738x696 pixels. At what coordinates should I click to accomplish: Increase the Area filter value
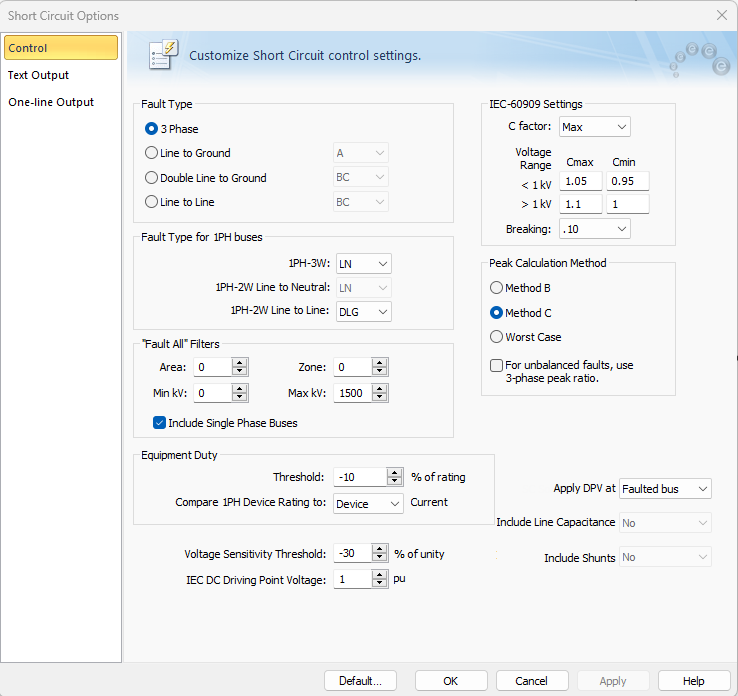(240, 362)
